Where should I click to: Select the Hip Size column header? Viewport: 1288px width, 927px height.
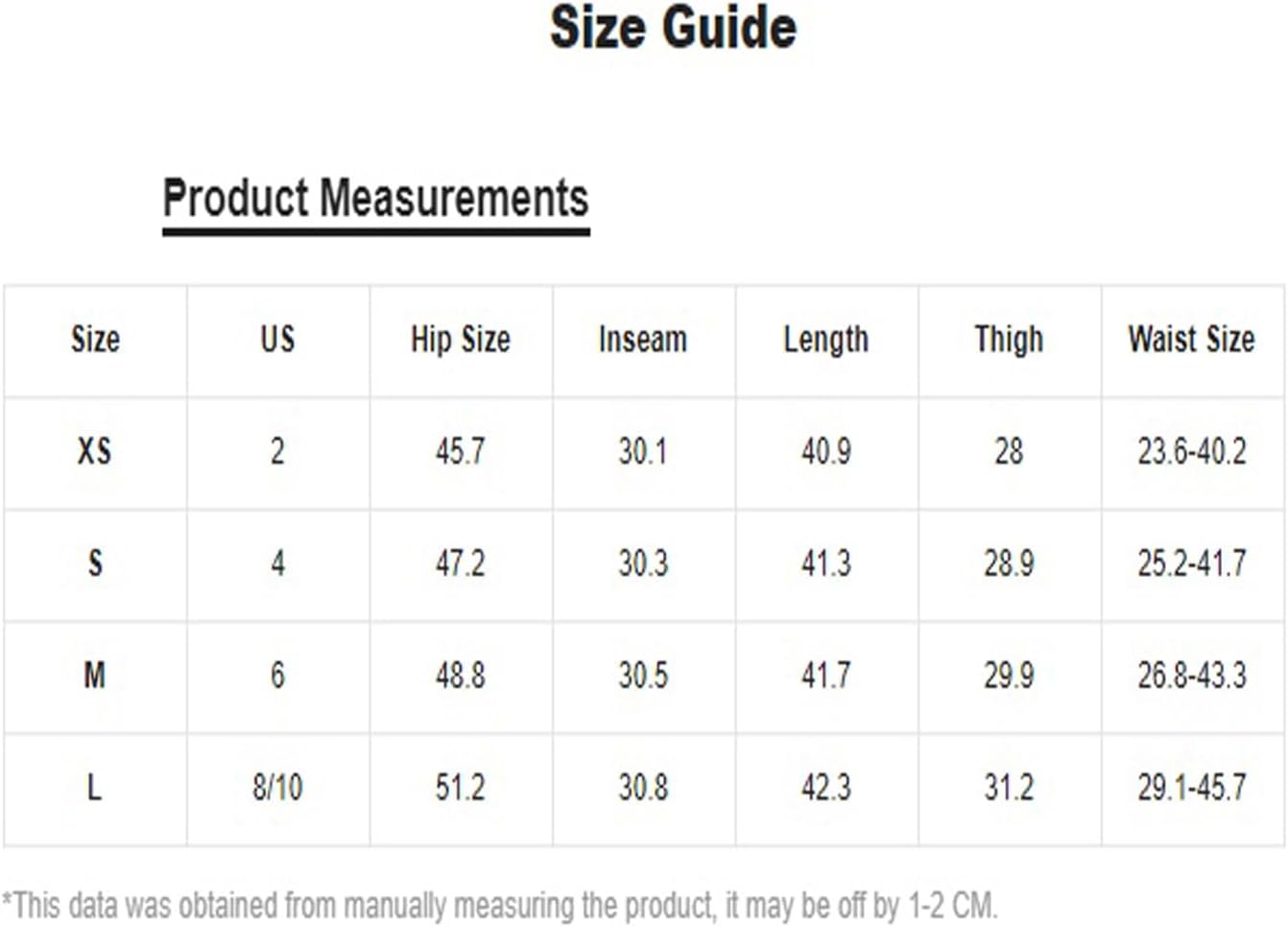pyautogui.click(x=461, y=340)
